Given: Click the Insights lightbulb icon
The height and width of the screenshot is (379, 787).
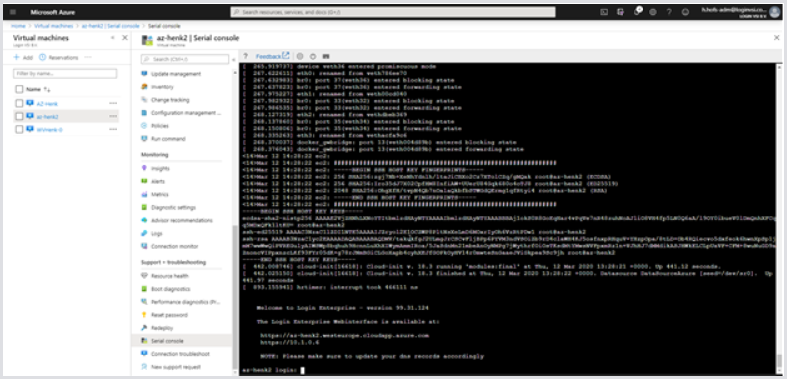Looking at the screenshot, I should pyautogui.click(x=144, y=168).
